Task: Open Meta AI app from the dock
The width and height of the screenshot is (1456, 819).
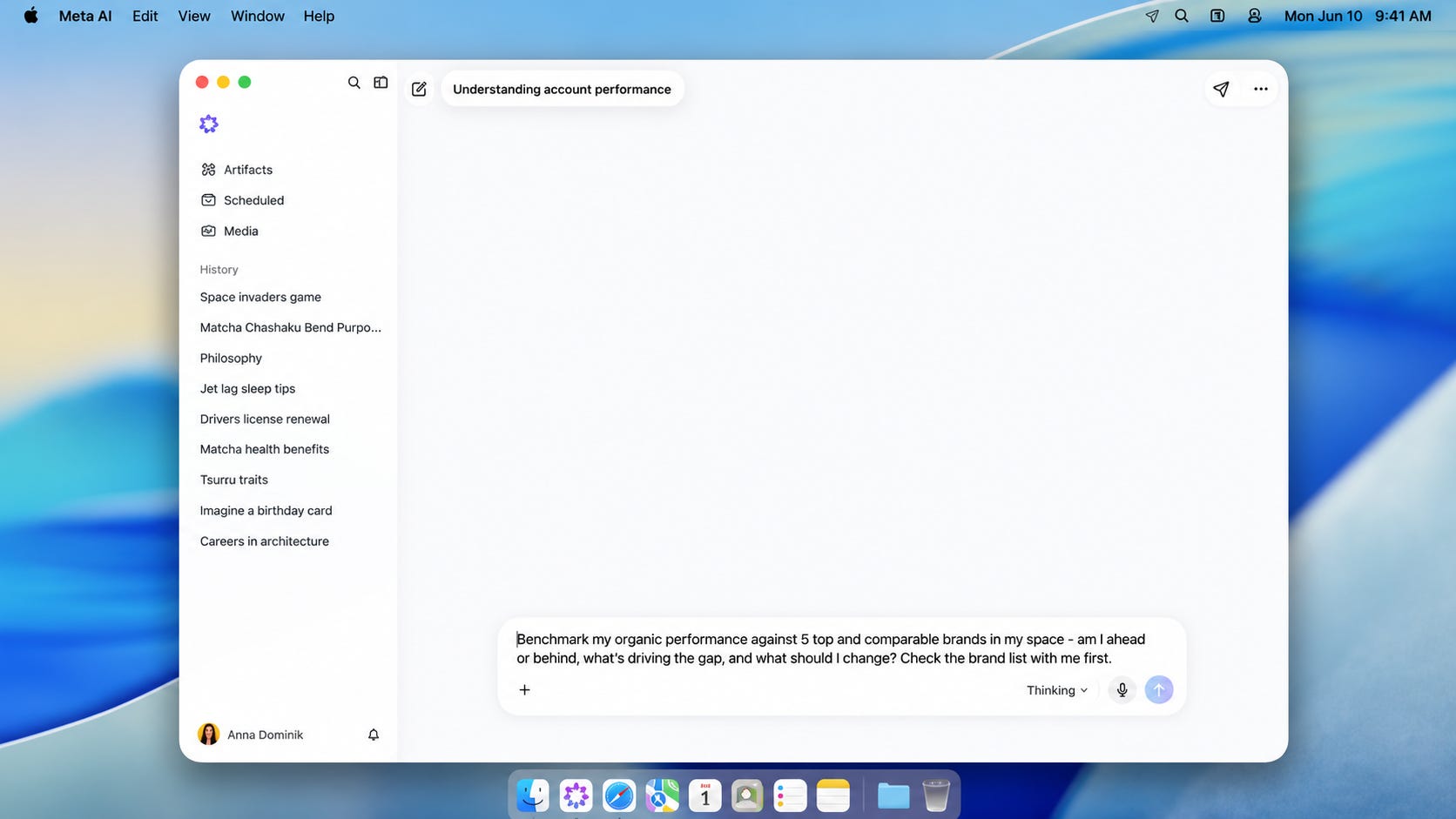Action: point(576,796)
